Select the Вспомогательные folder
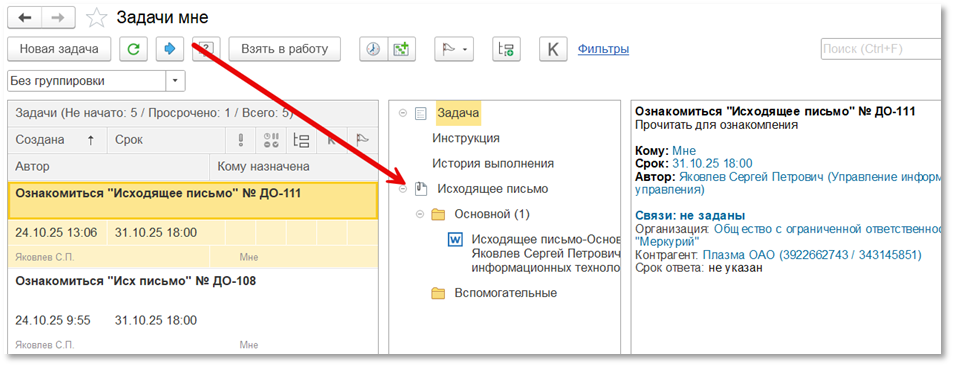 [506, 293]
